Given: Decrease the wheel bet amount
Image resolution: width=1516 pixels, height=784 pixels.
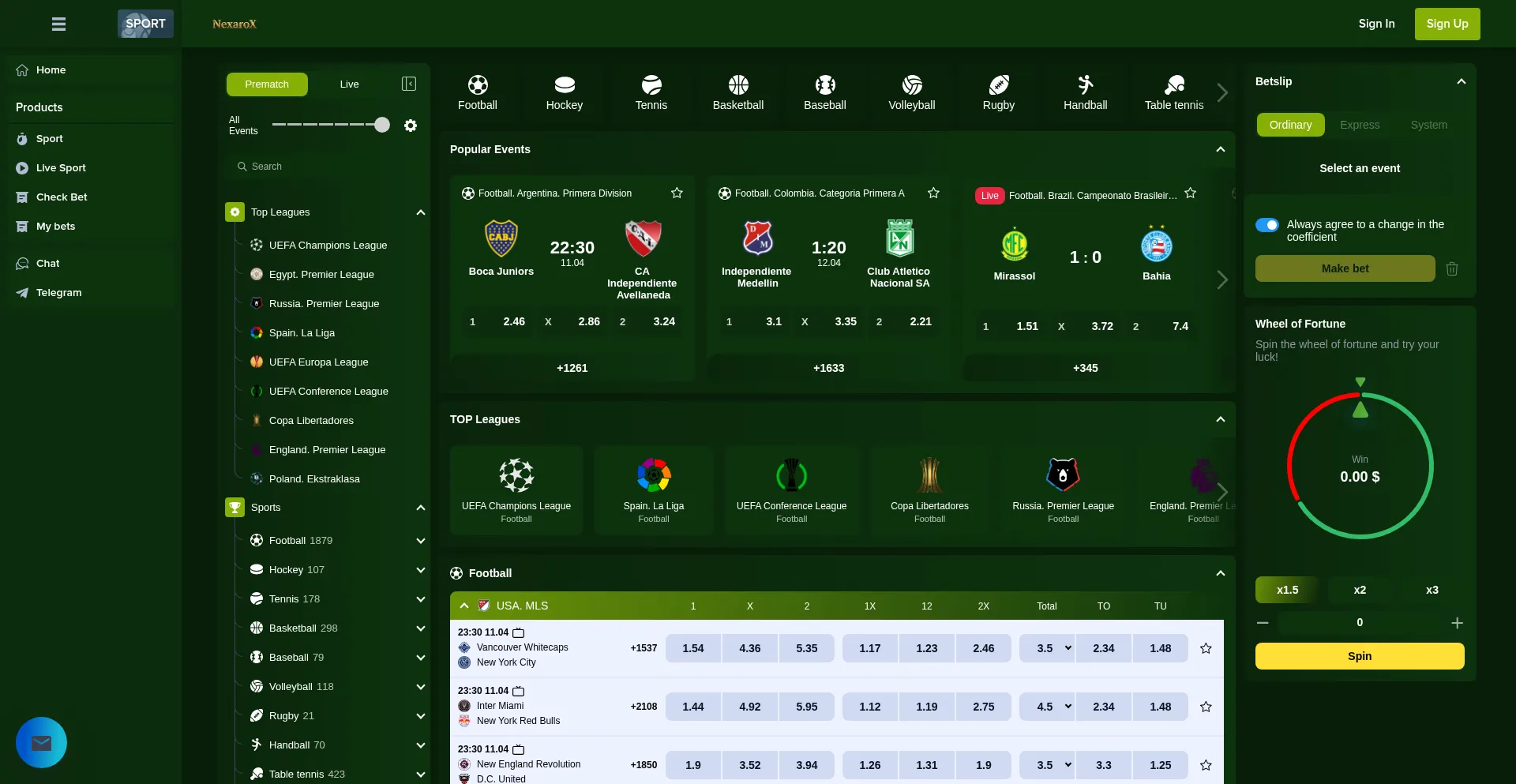Looking at the screenshot, I should 1263,623.
